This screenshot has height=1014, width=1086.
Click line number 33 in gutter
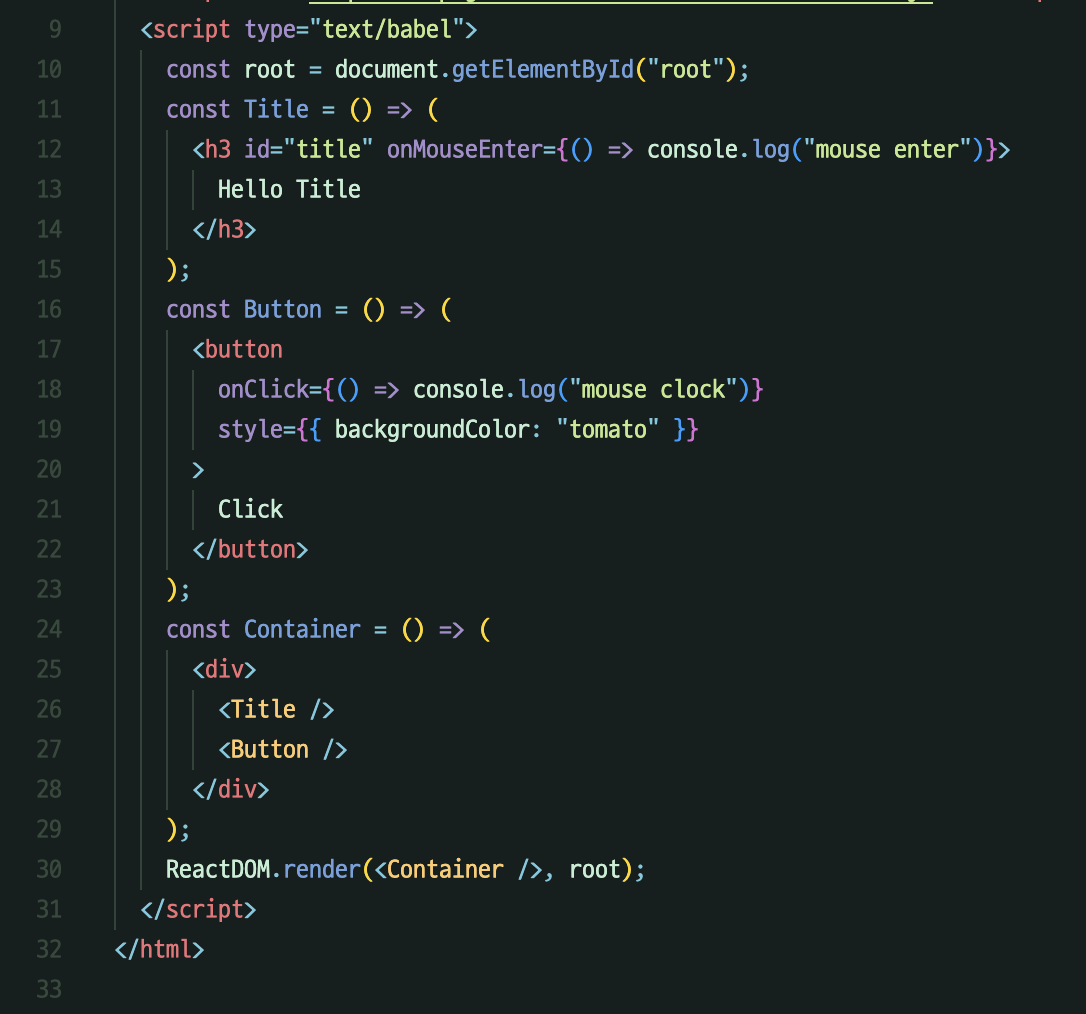(x=48, y=989)
